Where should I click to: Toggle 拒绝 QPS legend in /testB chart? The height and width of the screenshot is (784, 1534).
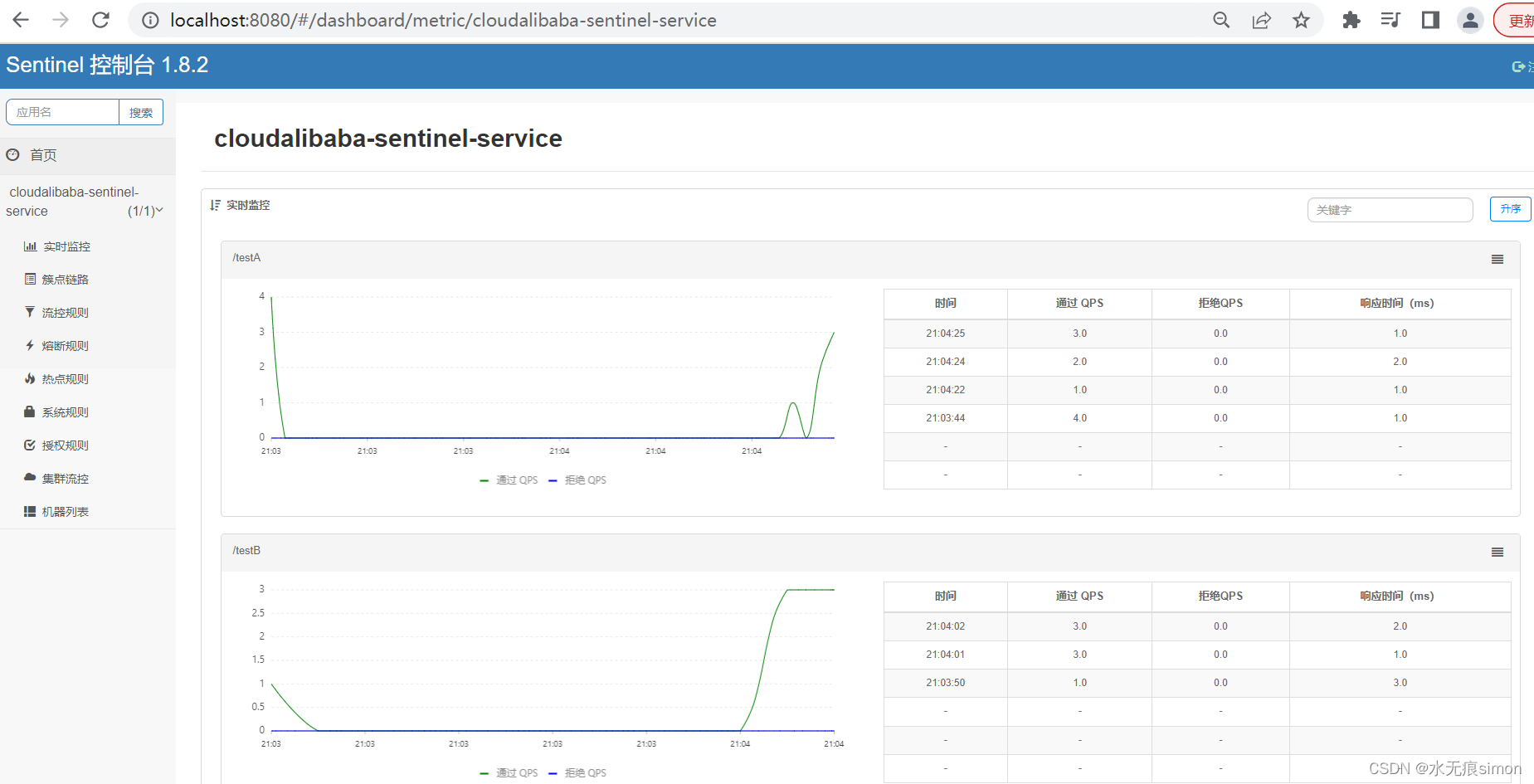577,773
